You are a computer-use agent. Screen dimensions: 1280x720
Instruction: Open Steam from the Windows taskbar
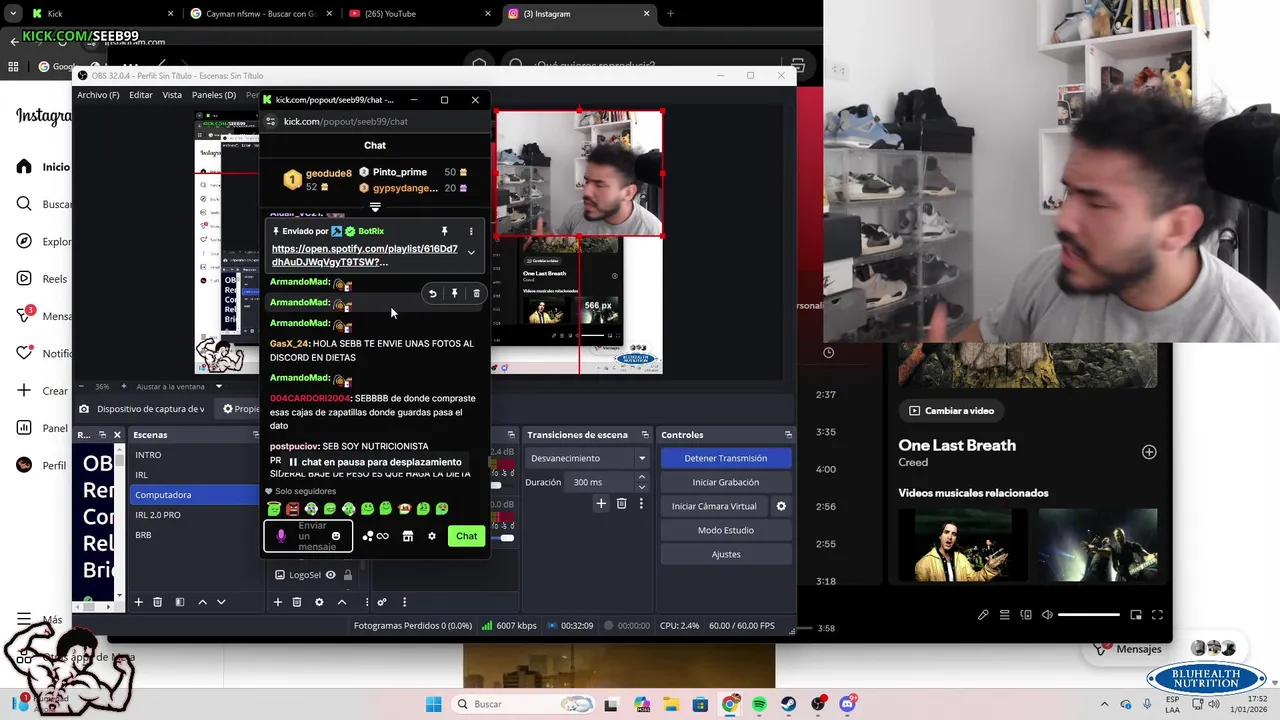[x=789, y=704]
